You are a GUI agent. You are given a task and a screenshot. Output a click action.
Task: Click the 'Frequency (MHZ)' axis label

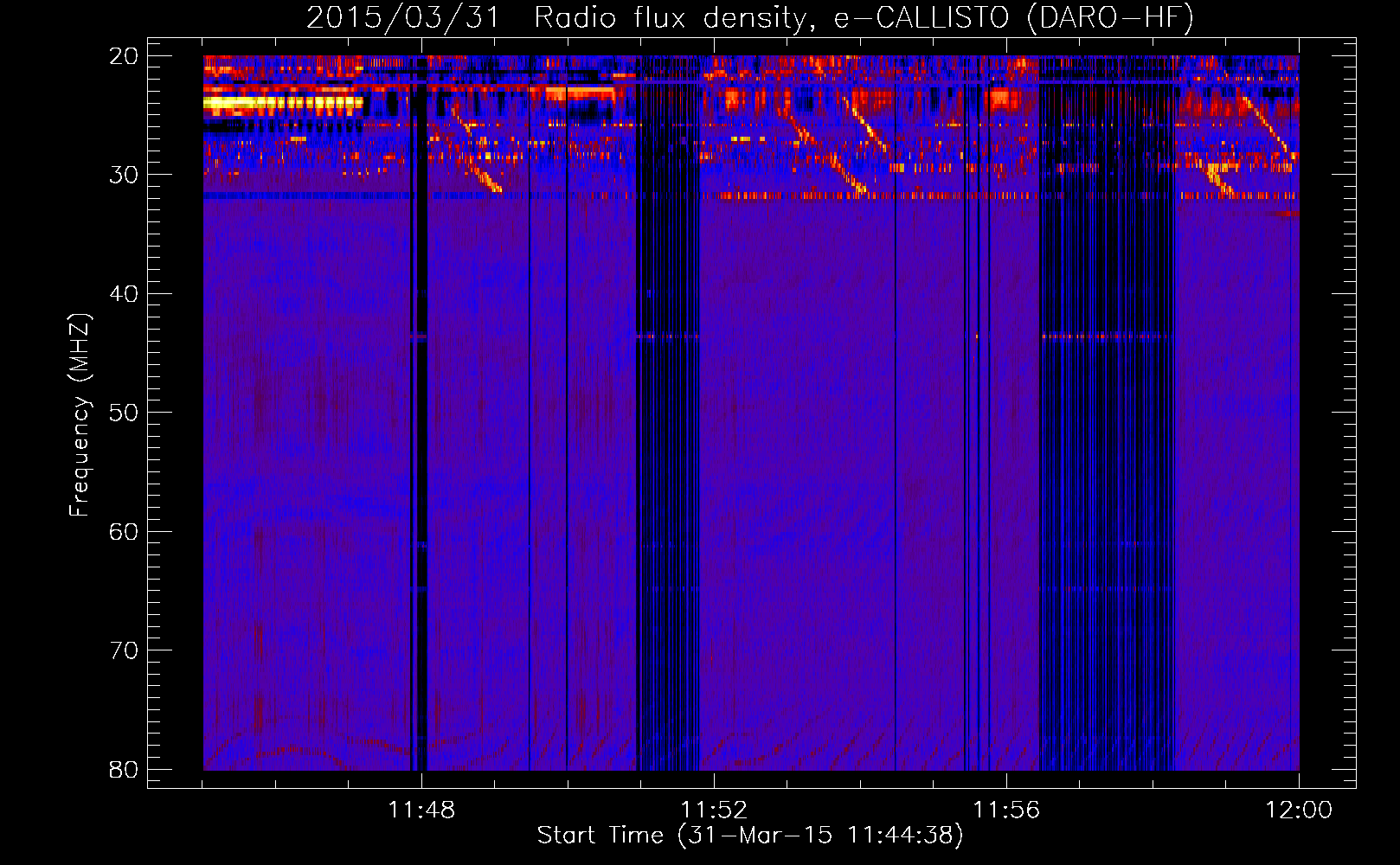(80, 415)
